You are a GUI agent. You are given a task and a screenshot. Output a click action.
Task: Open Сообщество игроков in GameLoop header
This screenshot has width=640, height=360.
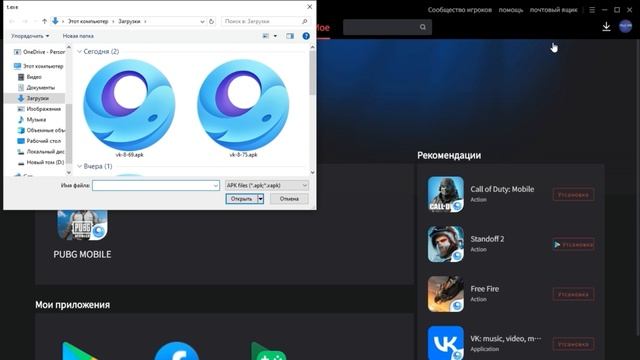pyautogui.click(x=460, y=10)
